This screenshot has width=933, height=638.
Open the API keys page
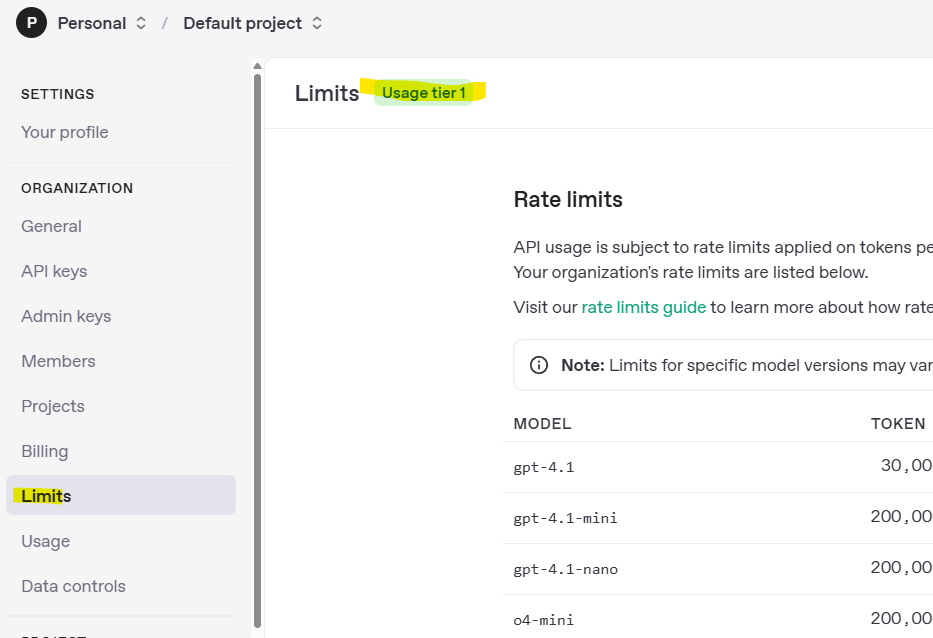[54, 271]
